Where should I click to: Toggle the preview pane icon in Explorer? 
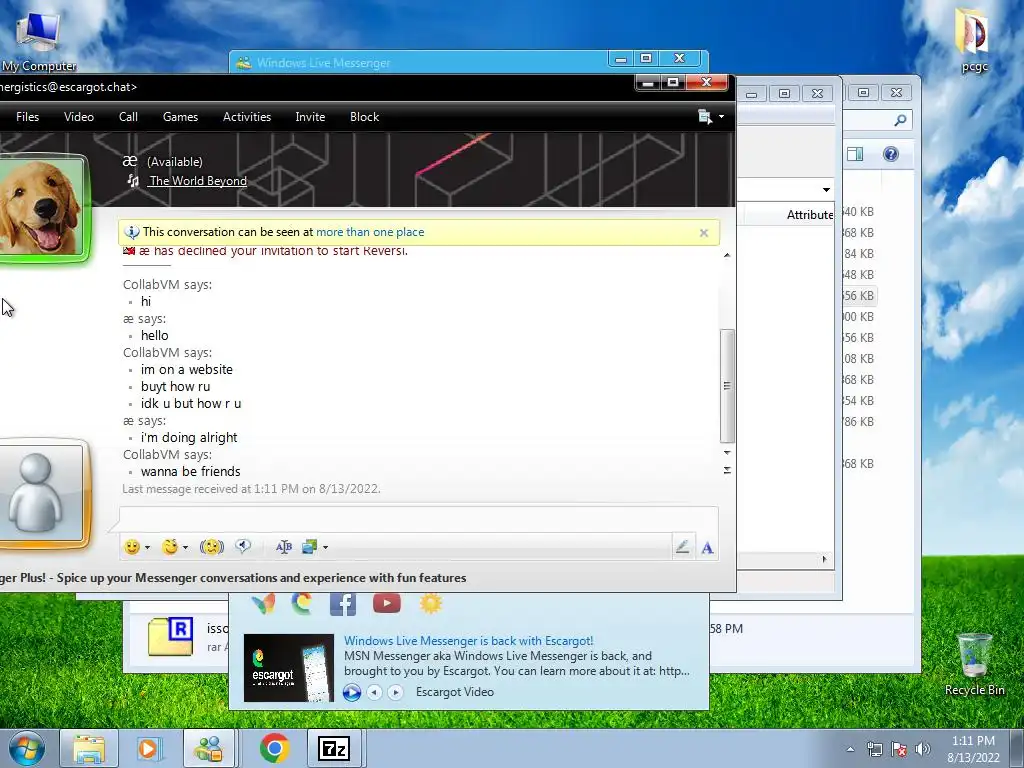coord(855,154)
